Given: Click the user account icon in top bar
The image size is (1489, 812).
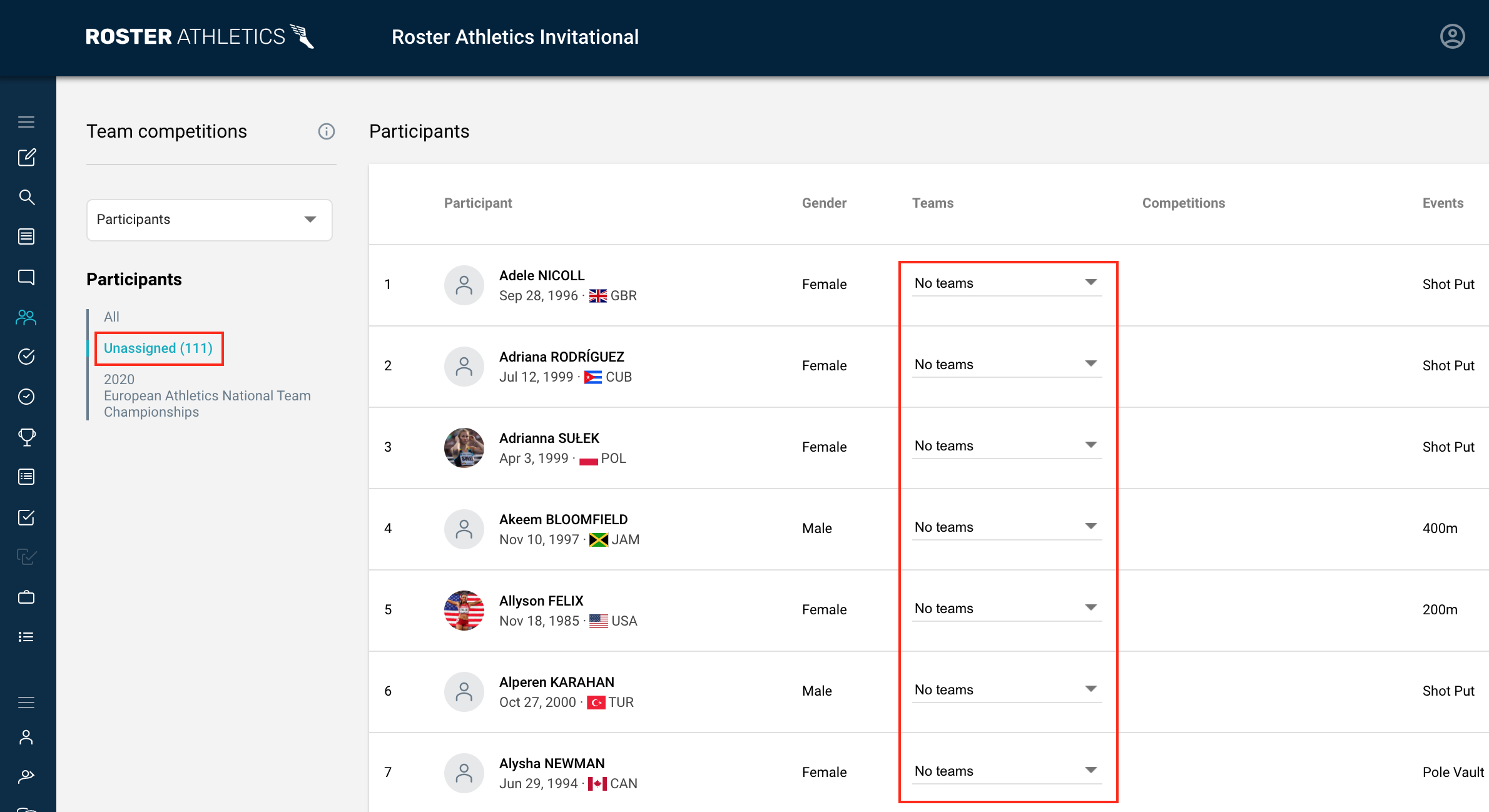Looking at the screenshot, I should [x=1452, y=36].
